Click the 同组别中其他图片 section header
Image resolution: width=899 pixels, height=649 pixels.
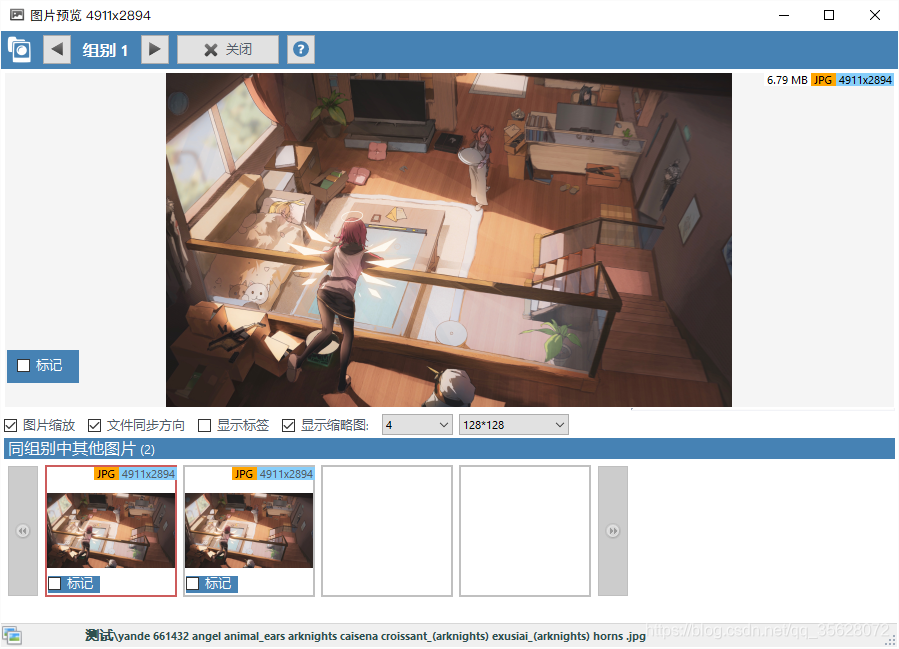[449, 448]
